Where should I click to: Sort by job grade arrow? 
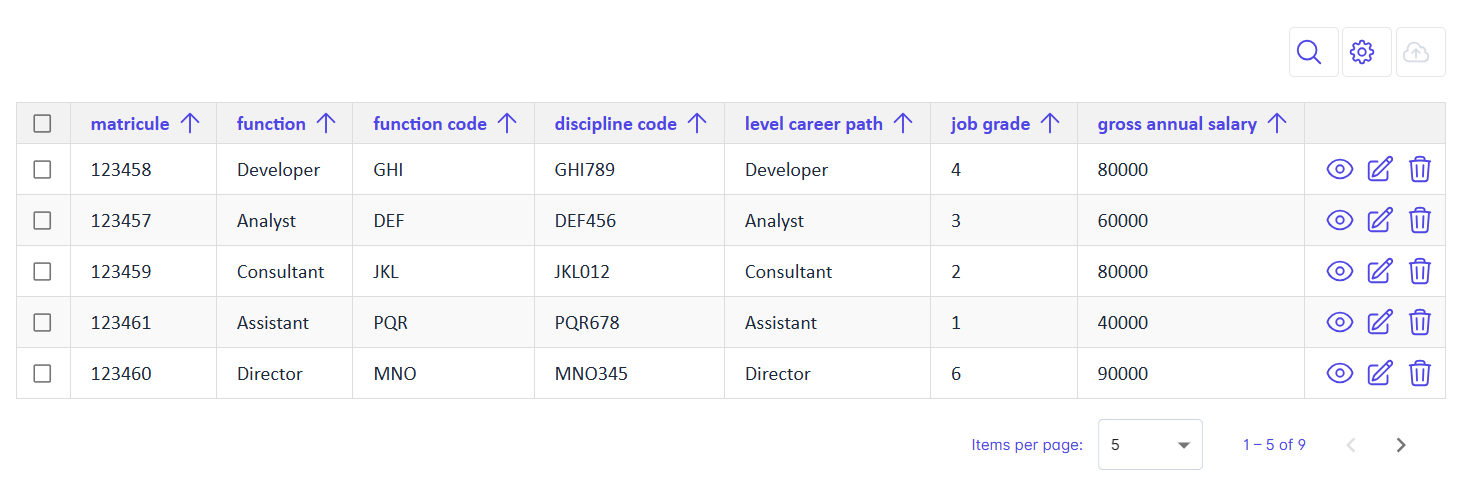(x=1049, y=124)
